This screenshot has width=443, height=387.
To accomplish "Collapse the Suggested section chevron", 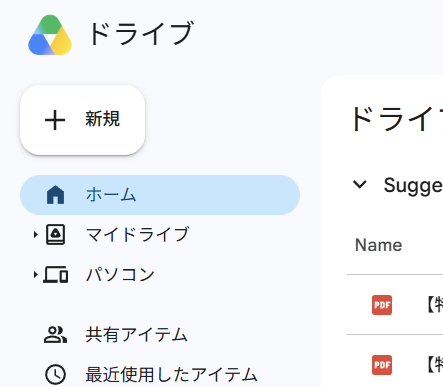I will pyautogui.click(x=360, y=184).
